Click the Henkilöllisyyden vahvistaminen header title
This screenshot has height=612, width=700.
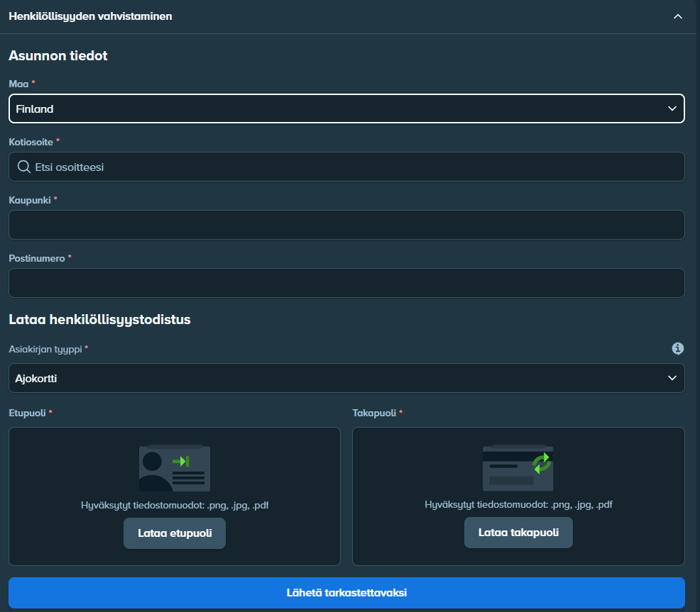click(90, 17)
